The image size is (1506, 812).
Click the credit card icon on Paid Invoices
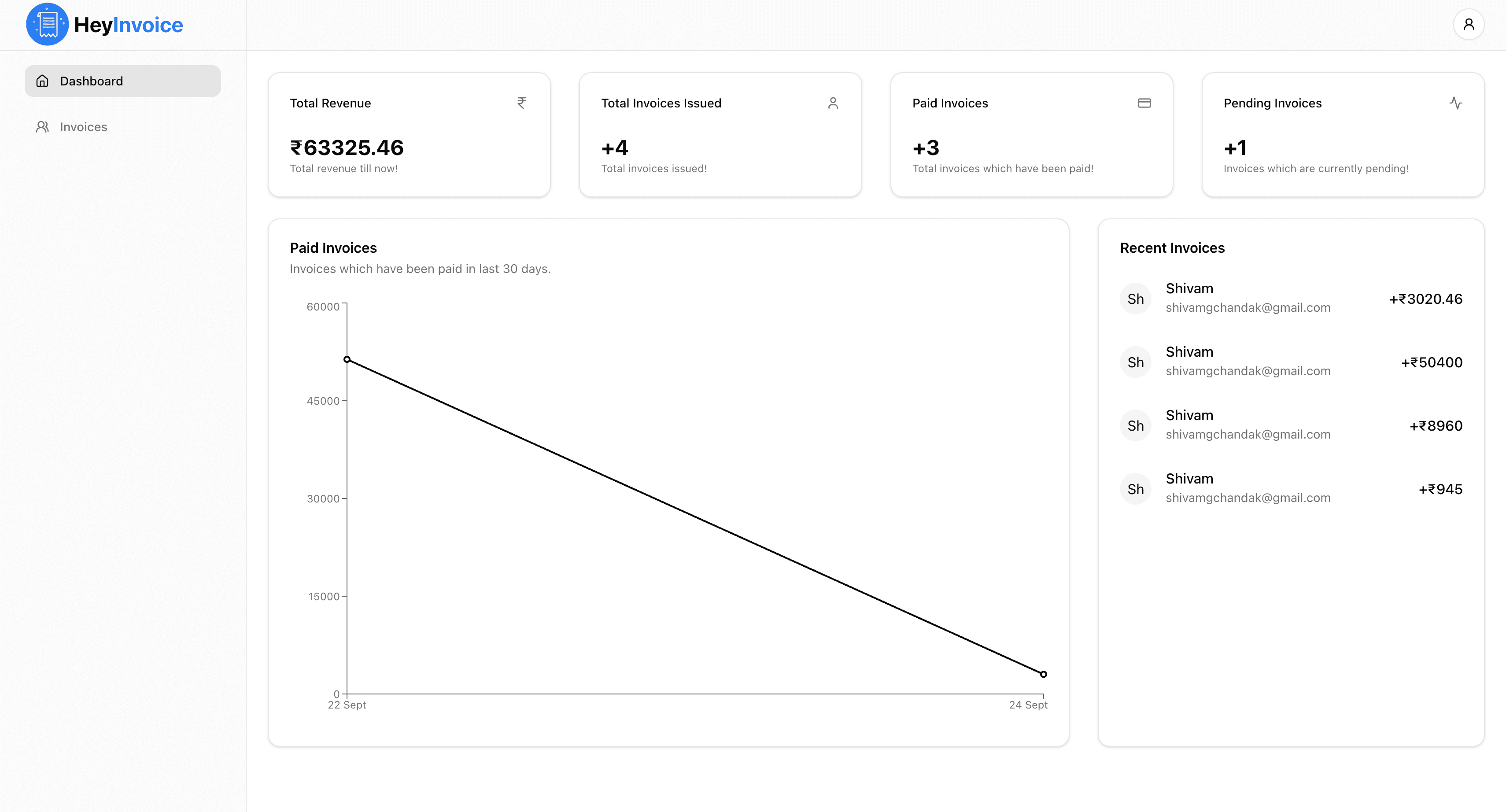pyautogui.click(x=1144, y=103)
